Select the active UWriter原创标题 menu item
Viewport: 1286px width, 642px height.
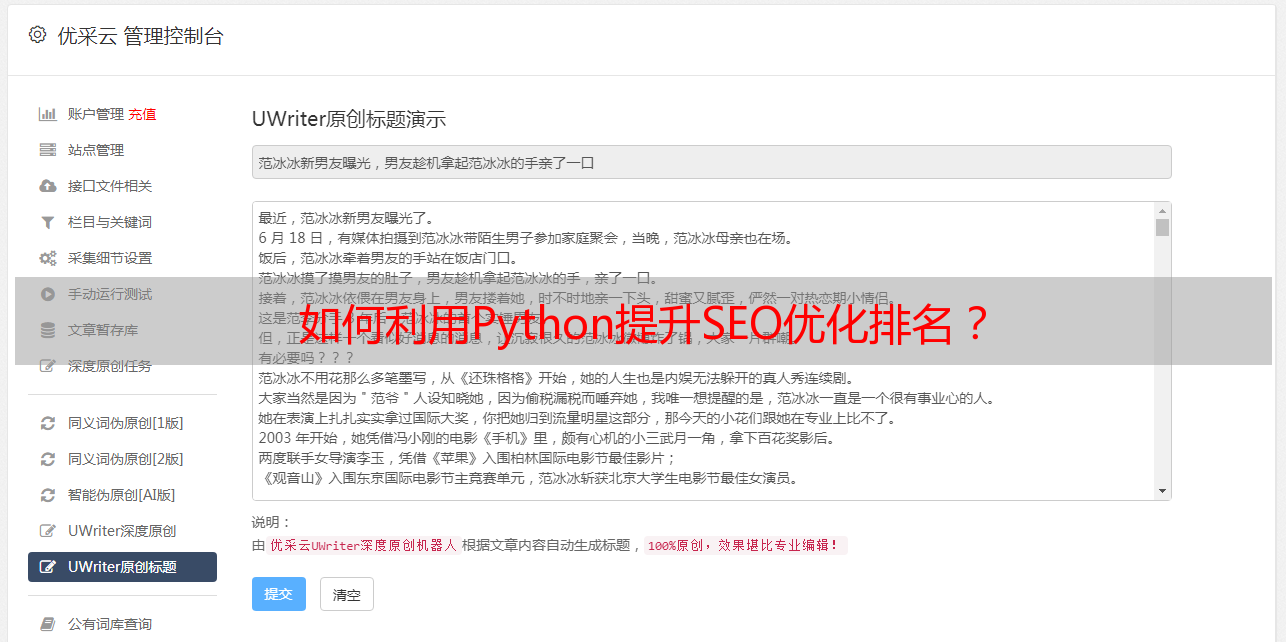click(122, 567)
